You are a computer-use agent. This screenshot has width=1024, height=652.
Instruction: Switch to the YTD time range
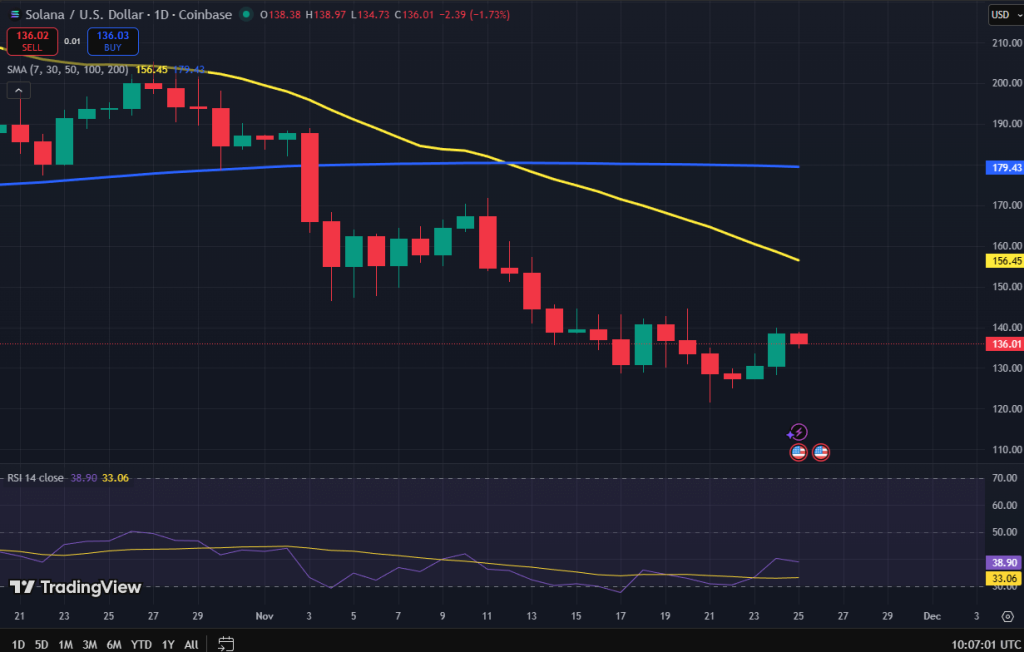point(141,644)
